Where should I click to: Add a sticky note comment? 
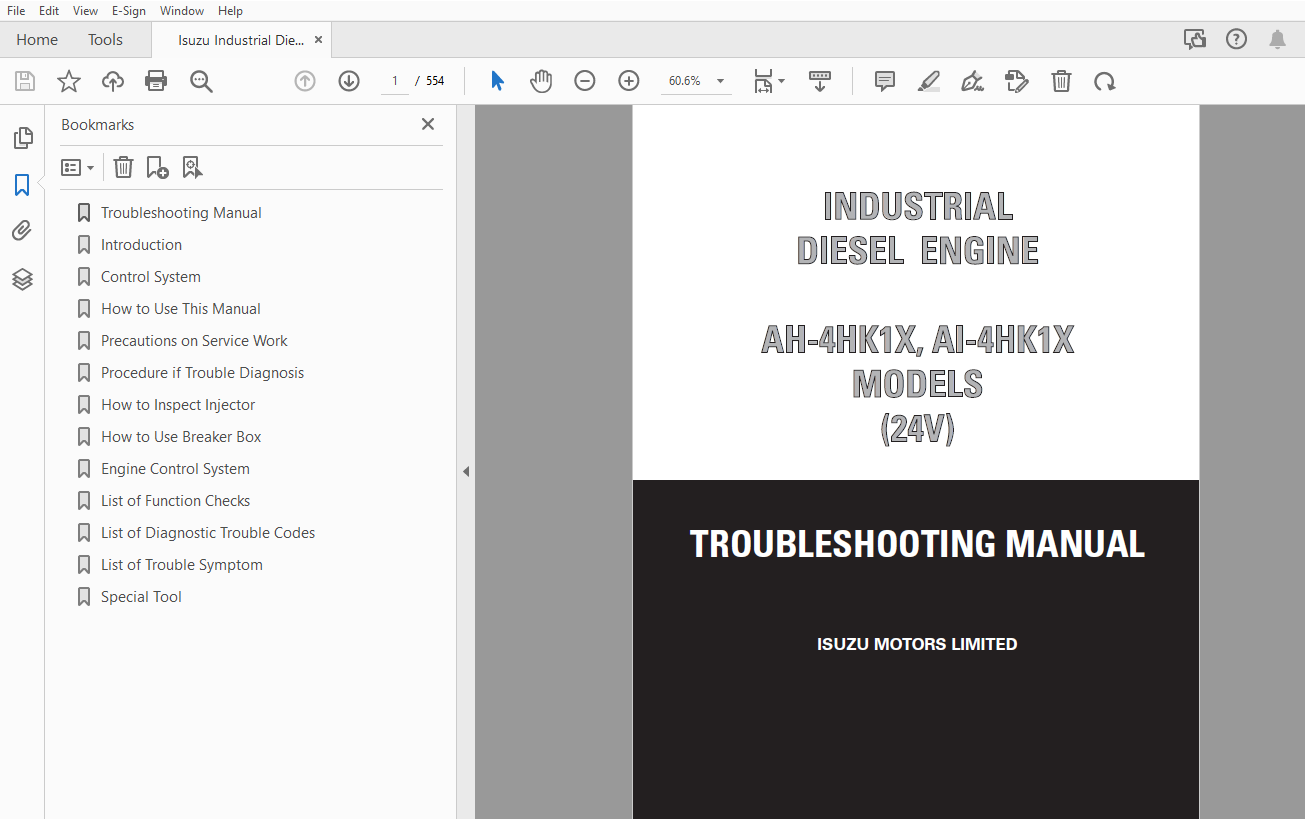pos(885,81)
